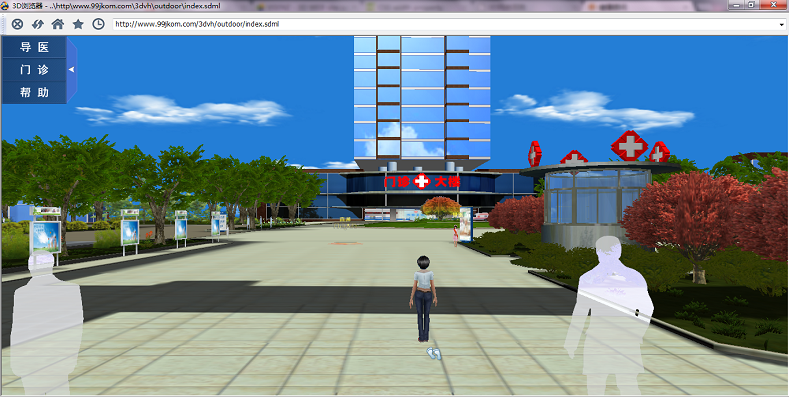Screen dimensions: 789x397
Task: Open the history clock icon
Action: point(99,24)
